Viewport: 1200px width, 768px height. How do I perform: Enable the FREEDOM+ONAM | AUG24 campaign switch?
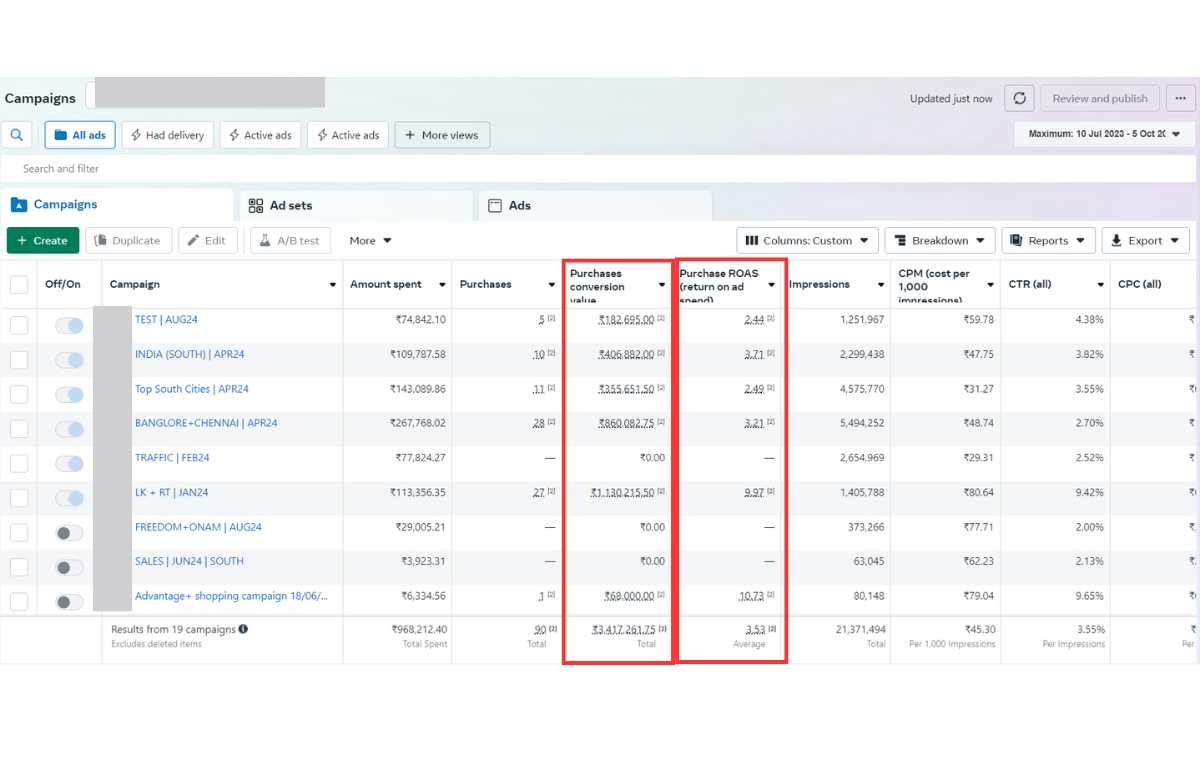[69, 533]
